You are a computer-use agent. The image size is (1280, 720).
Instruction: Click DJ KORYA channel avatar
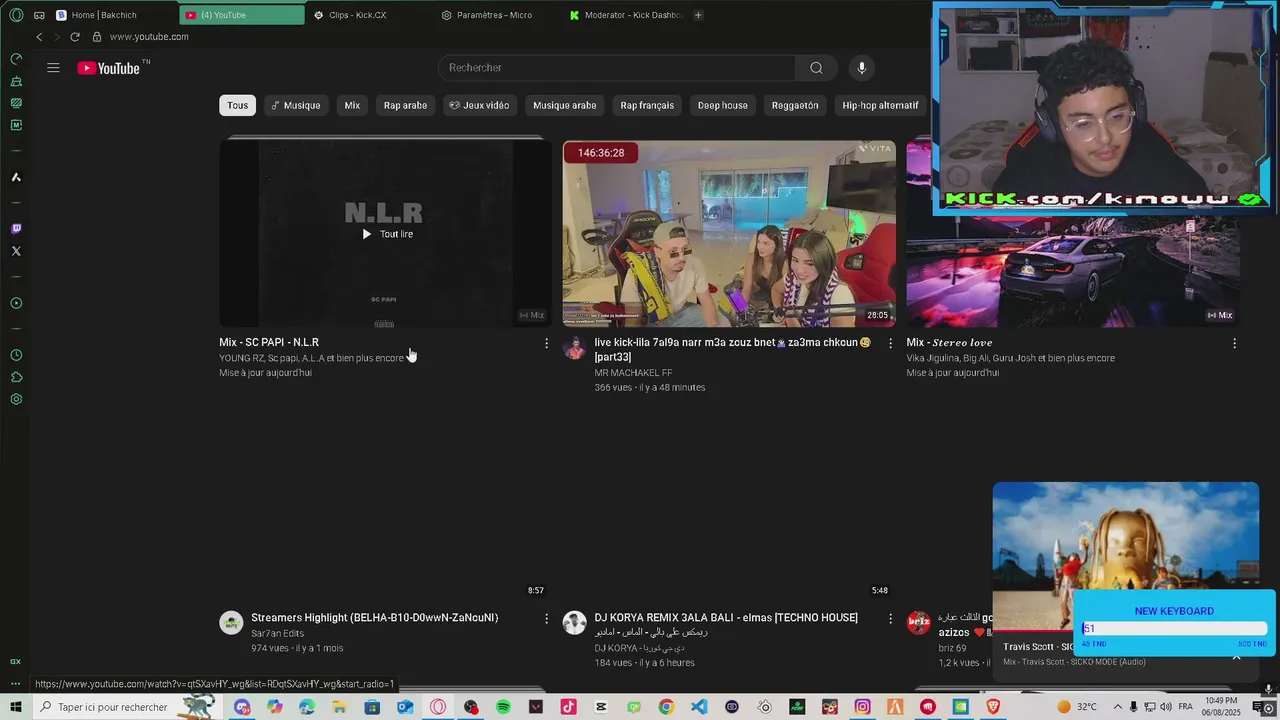(574, 623)
